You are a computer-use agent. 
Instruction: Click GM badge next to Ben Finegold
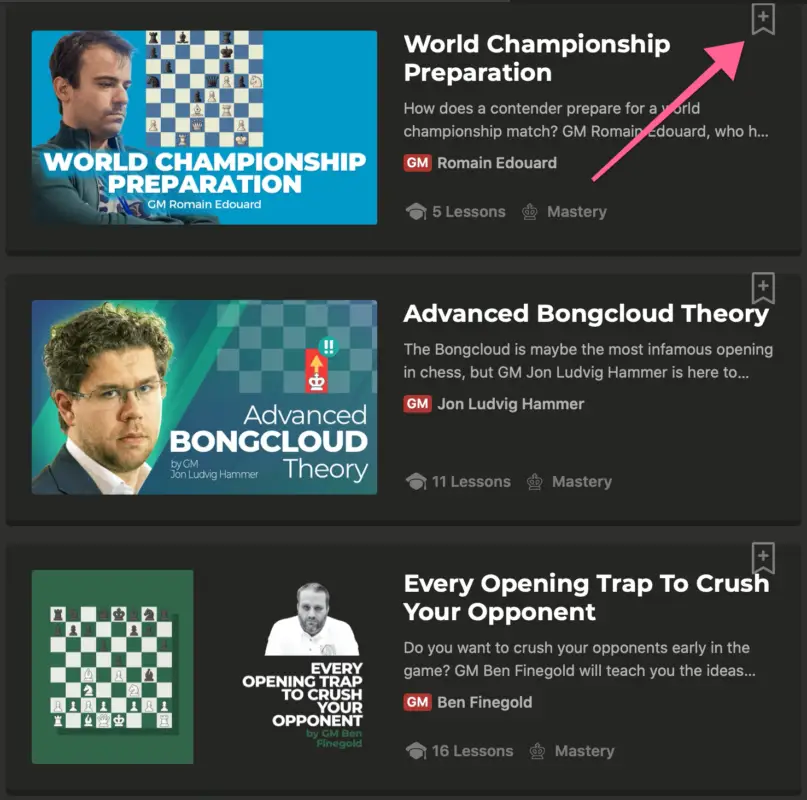[417, 702]
